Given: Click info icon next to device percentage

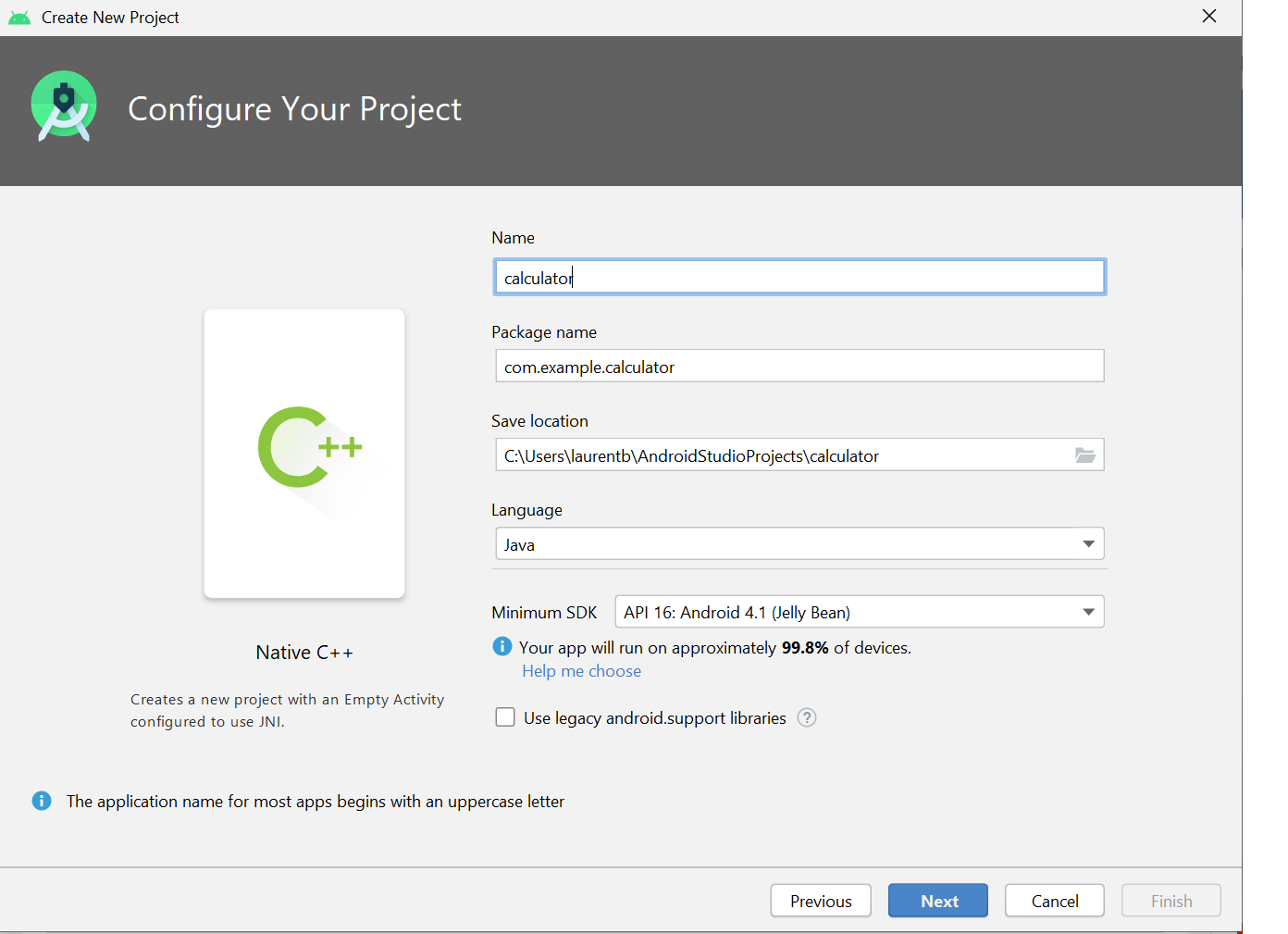Looking at the screenshot, I should tap(502, 646).
